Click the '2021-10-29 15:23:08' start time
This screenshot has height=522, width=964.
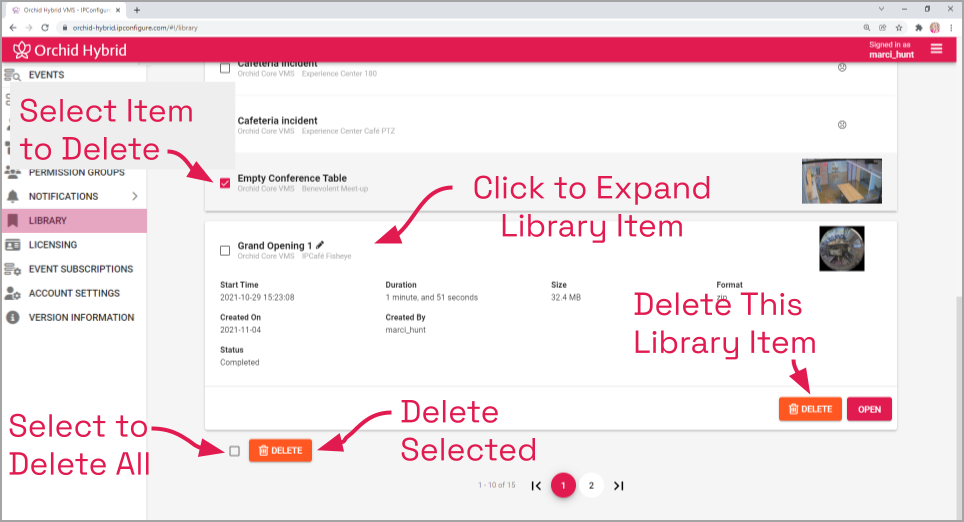coord(257,297)
